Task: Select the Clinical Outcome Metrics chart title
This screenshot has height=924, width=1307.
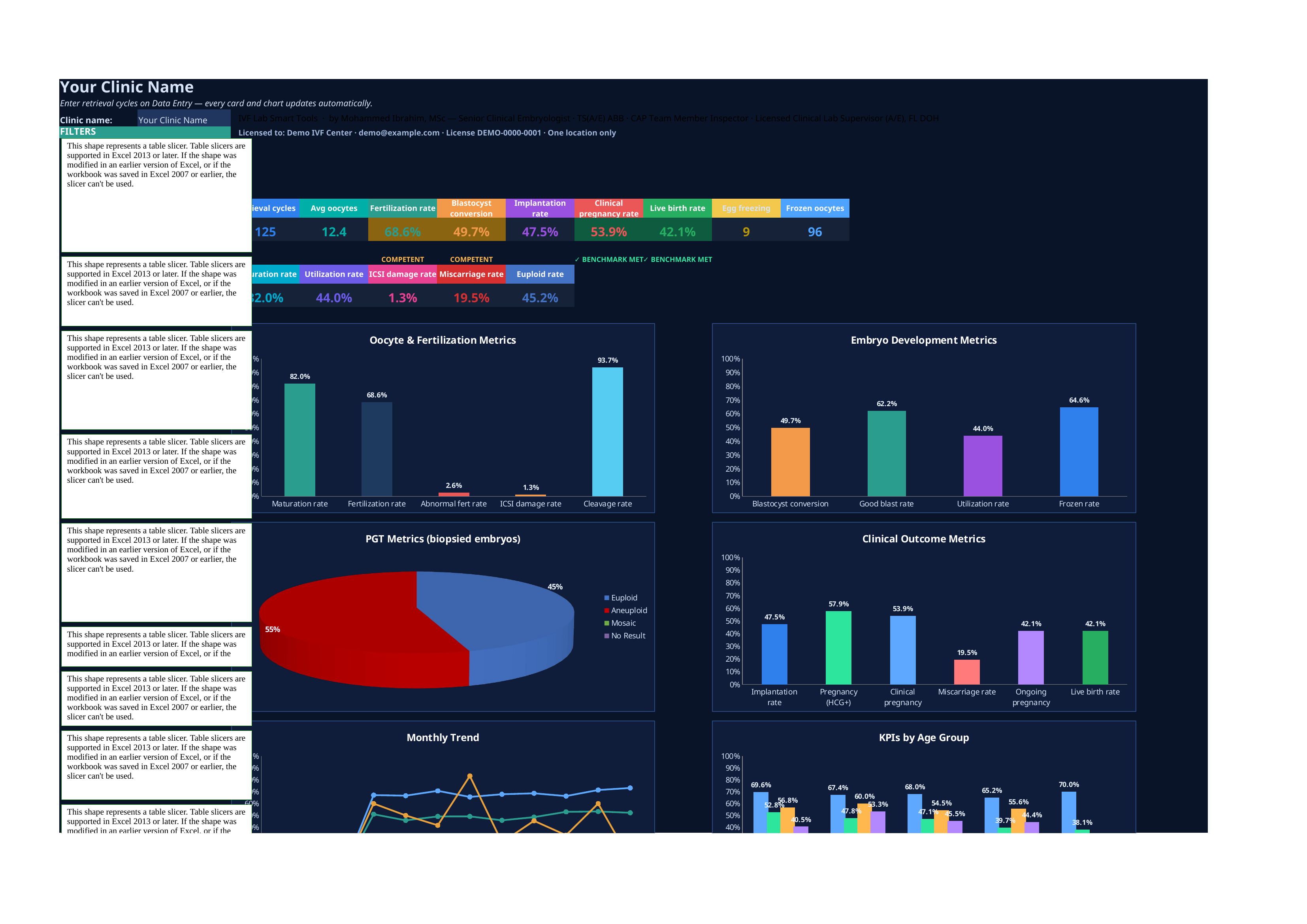Action: coord(923,538)
